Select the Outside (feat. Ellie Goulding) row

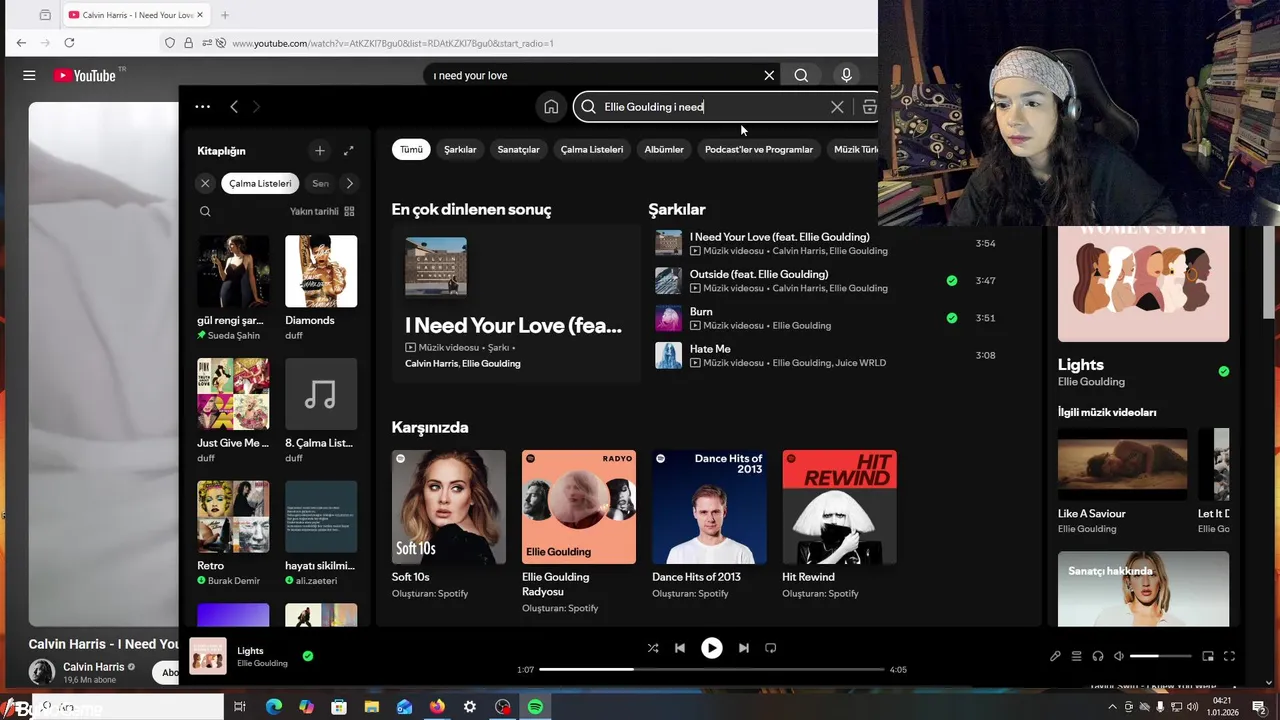[x=825, y=281]
